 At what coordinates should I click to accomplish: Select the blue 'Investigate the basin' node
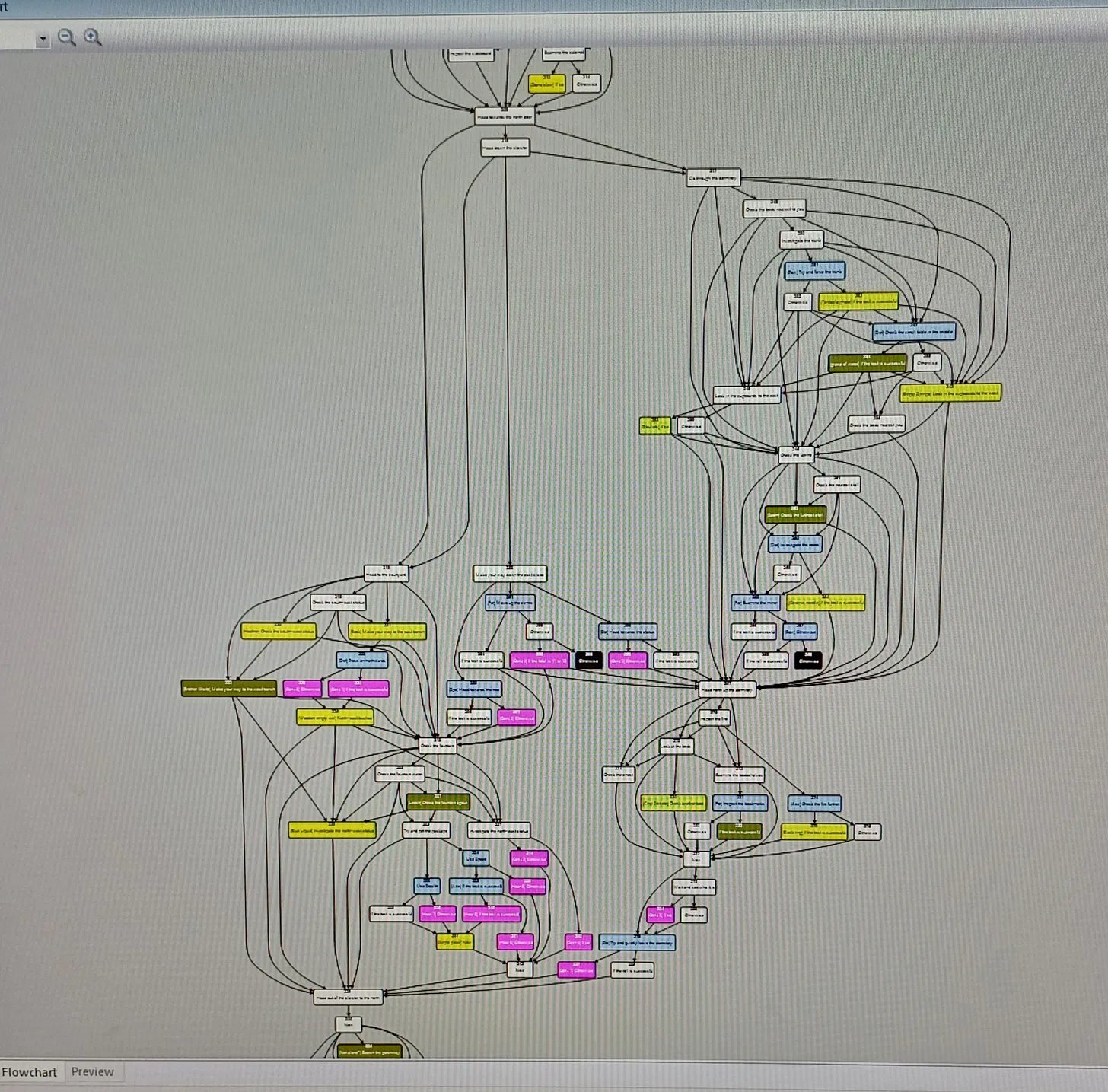click(x=795, y=545)
